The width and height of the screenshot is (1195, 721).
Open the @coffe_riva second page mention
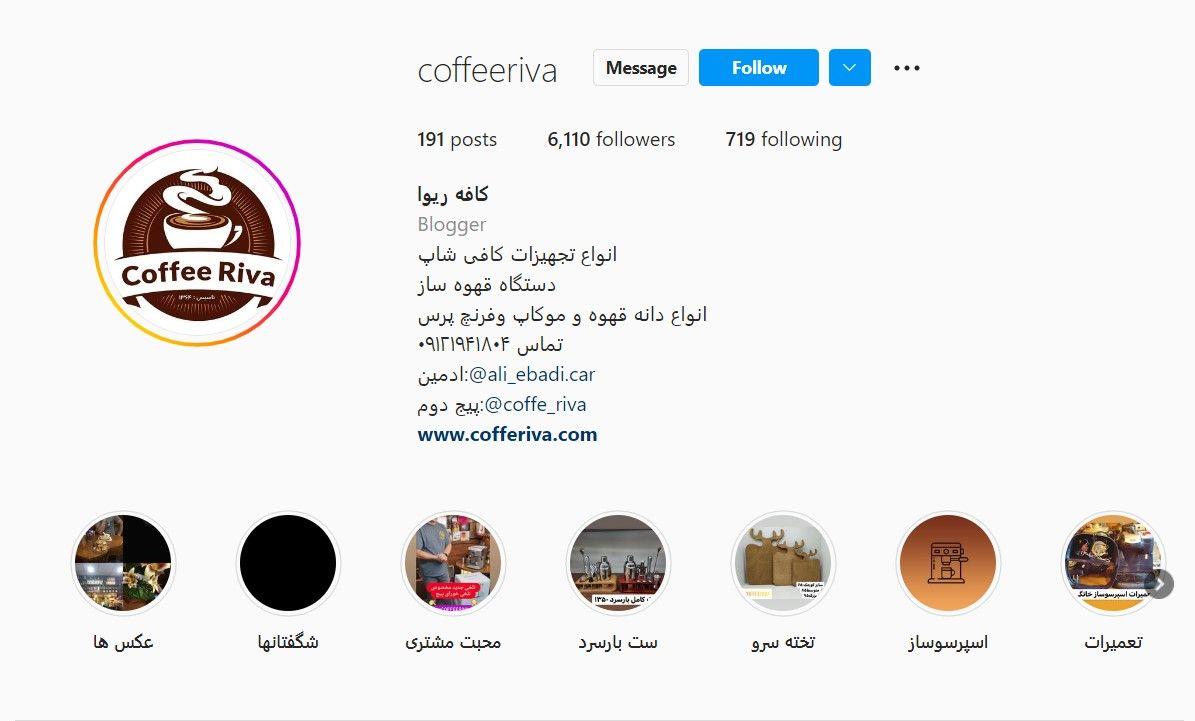pos(535,405)
